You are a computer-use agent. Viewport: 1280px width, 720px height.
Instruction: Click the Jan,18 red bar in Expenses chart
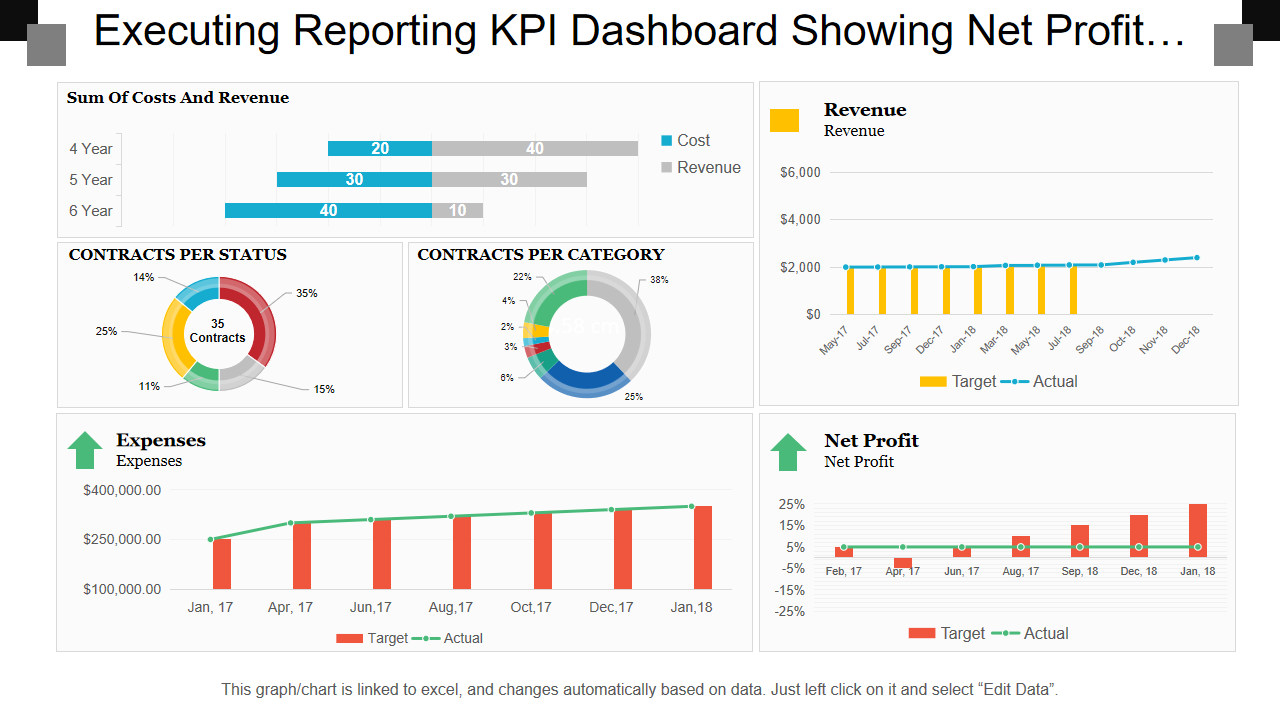[x=703, y=547]
